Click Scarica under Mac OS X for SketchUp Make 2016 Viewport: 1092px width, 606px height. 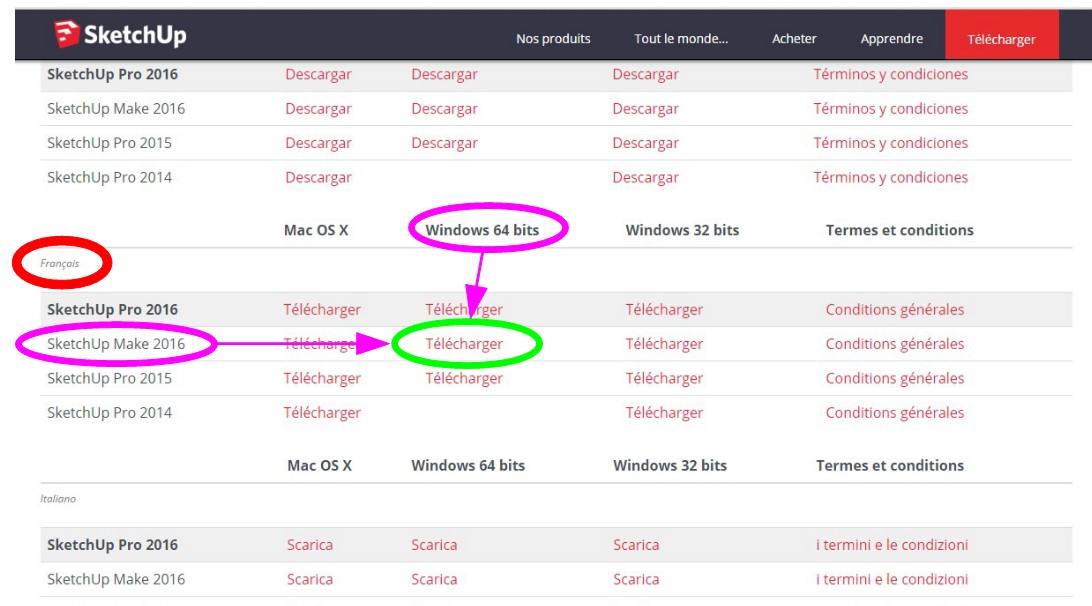coord(310,579)
